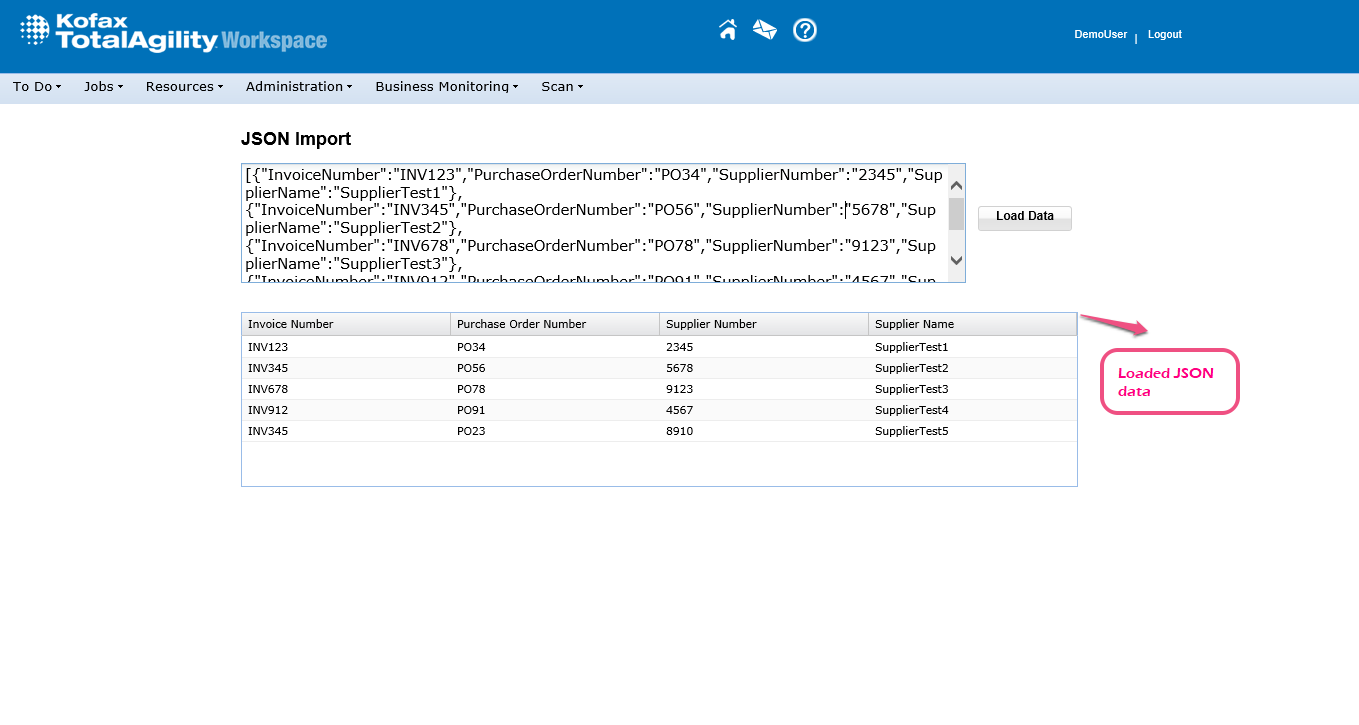This screenshot has height=725, width=1359.
Task: Open the Scan menu
Action: tap(562, 87)
